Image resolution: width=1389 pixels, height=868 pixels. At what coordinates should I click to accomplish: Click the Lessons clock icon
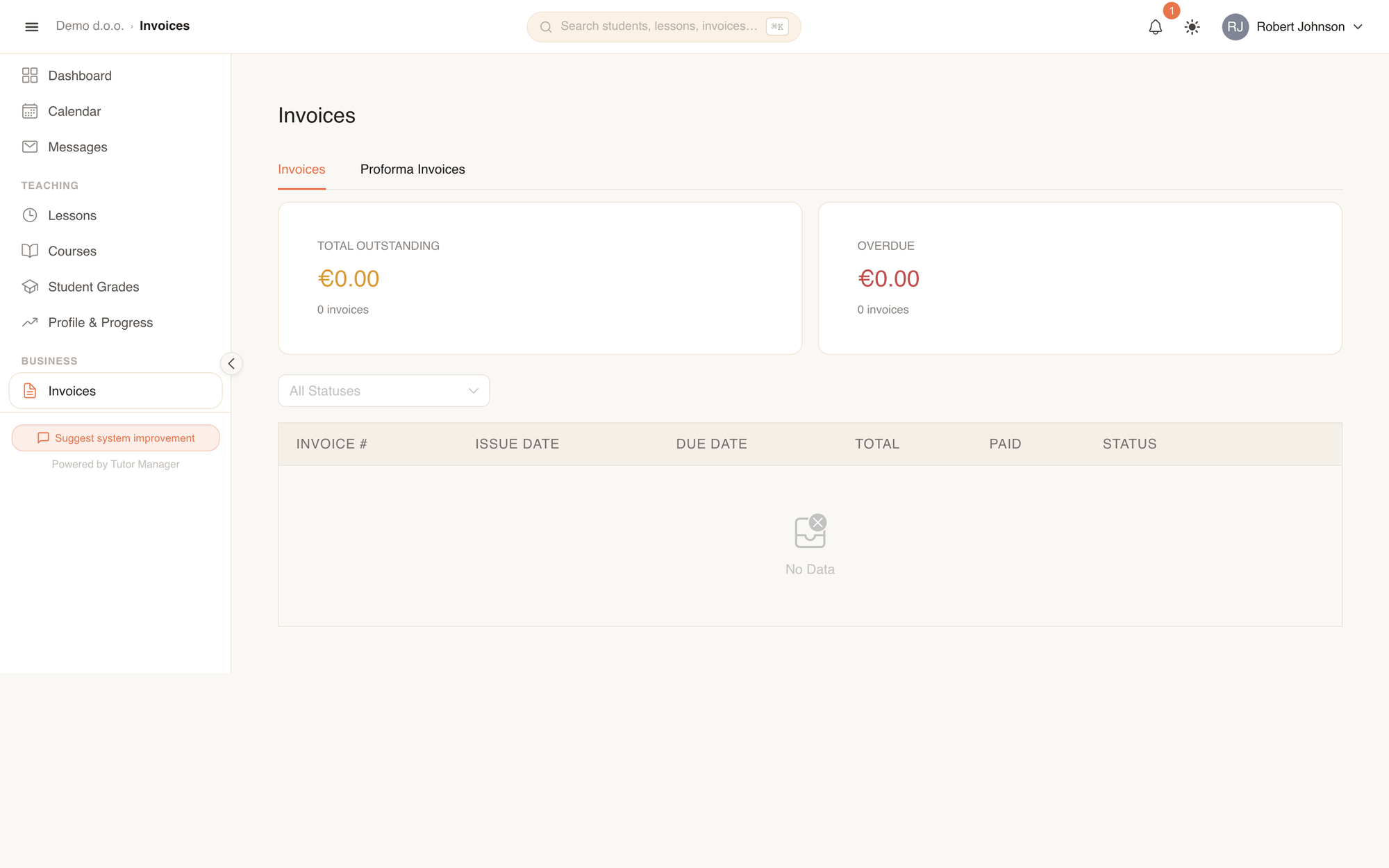[30, 215]
